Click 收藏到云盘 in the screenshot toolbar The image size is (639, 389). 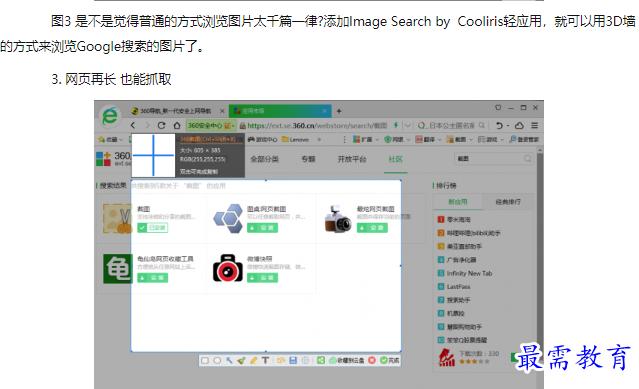(347, 360)
